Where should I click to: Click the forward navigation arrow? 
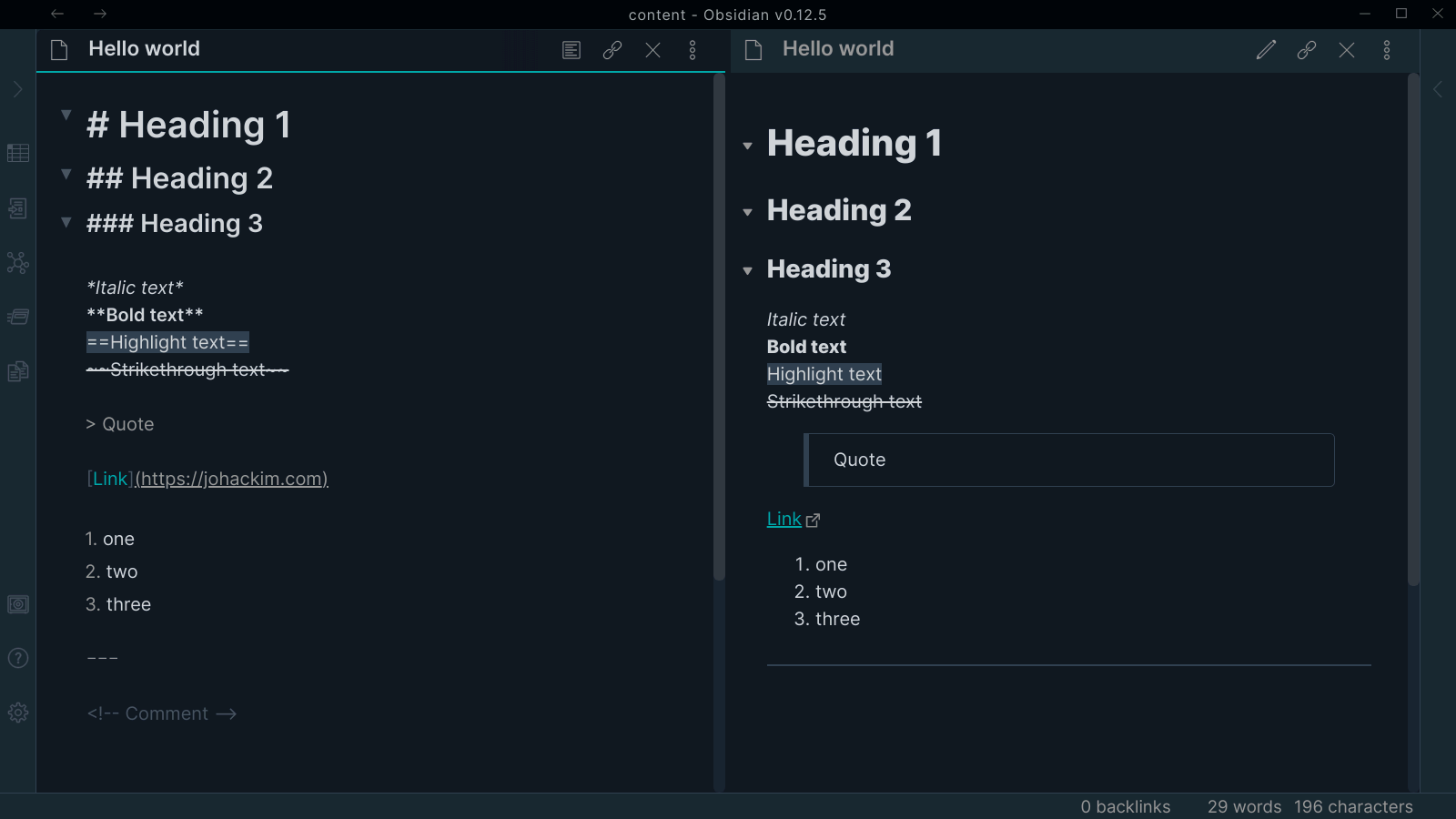pos(100,14)
